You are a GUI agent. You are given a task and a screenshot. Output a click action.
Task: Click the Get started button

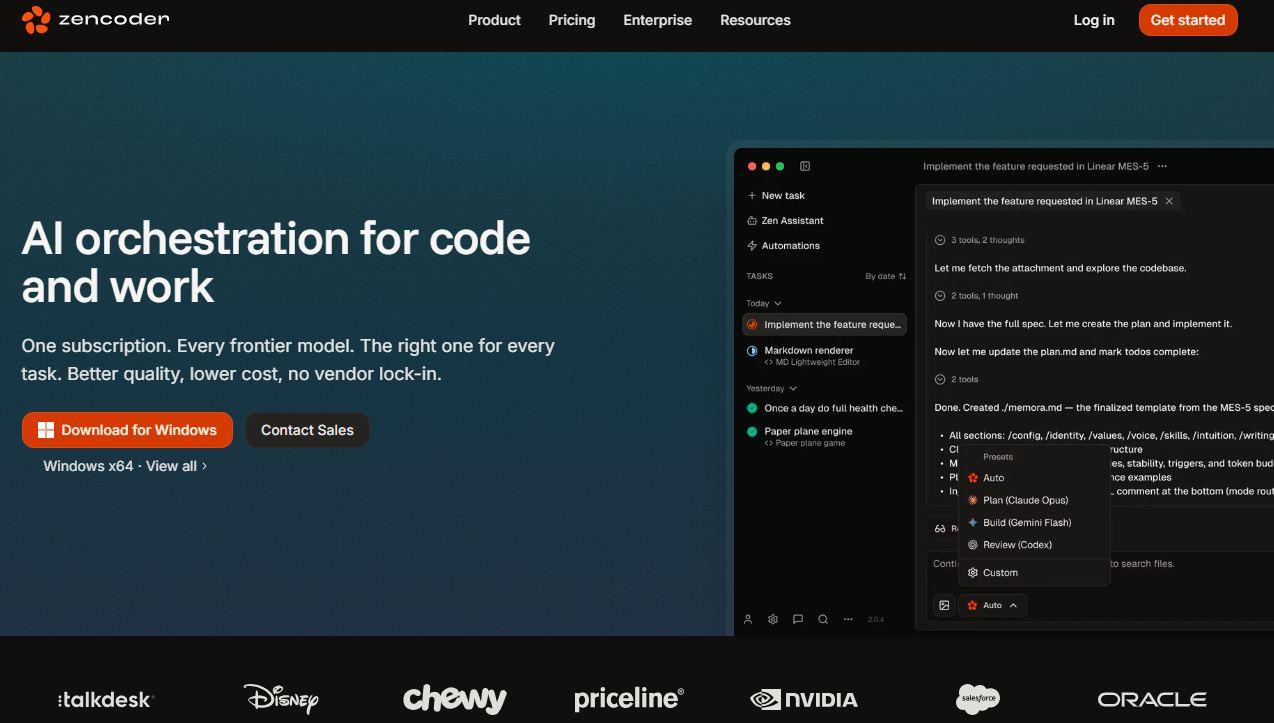point(1188,20)
